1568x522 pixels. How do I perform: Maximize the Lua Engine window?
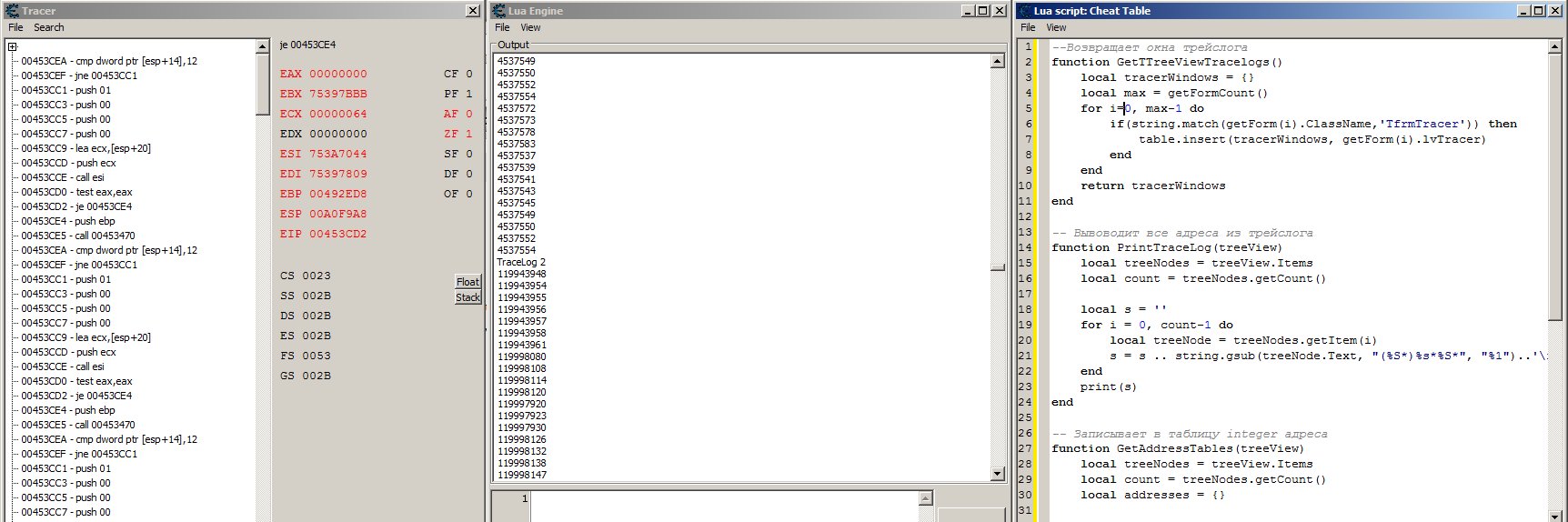(x=983, y=11)
